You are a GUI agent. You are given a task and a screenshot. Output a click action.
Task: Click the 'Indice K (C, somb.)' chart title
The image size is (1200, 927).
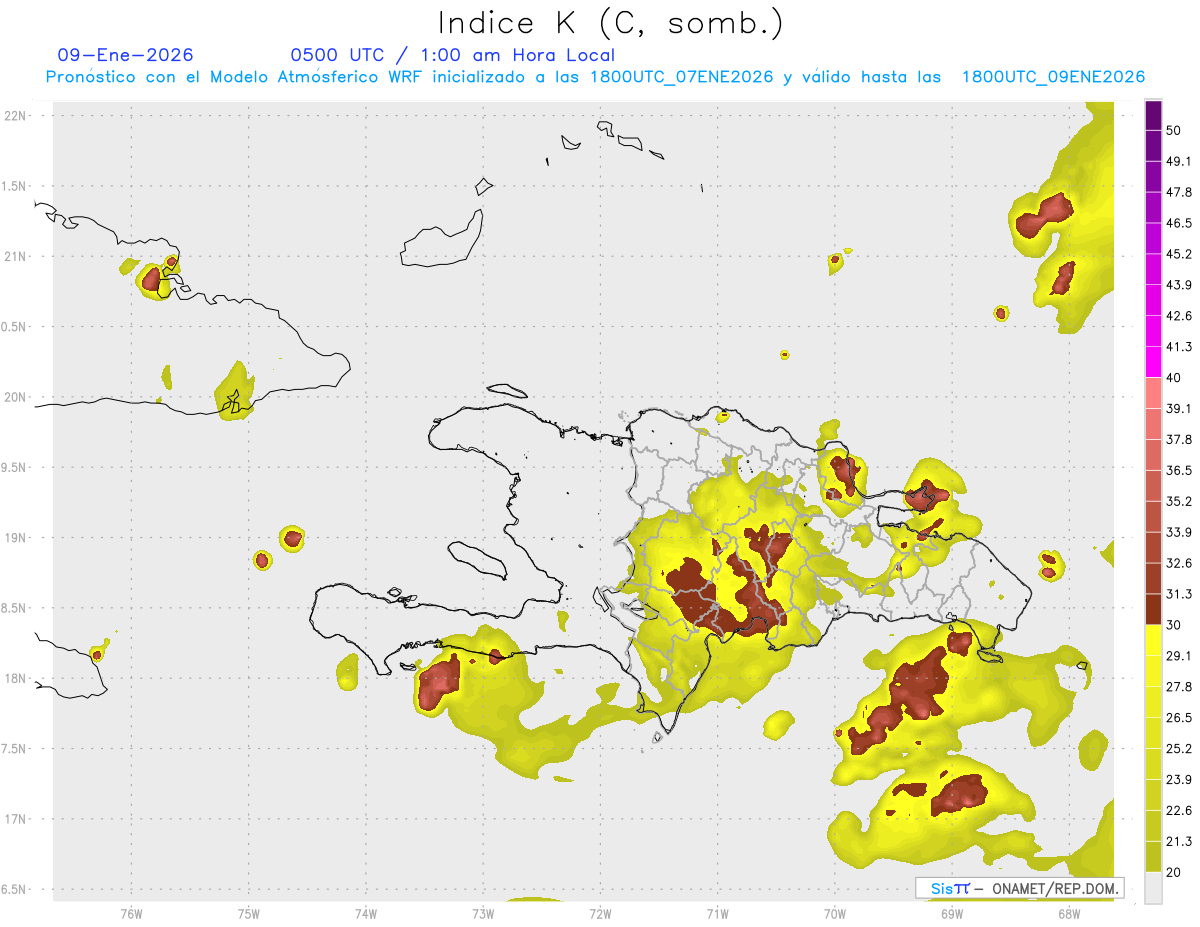(609, 23)
